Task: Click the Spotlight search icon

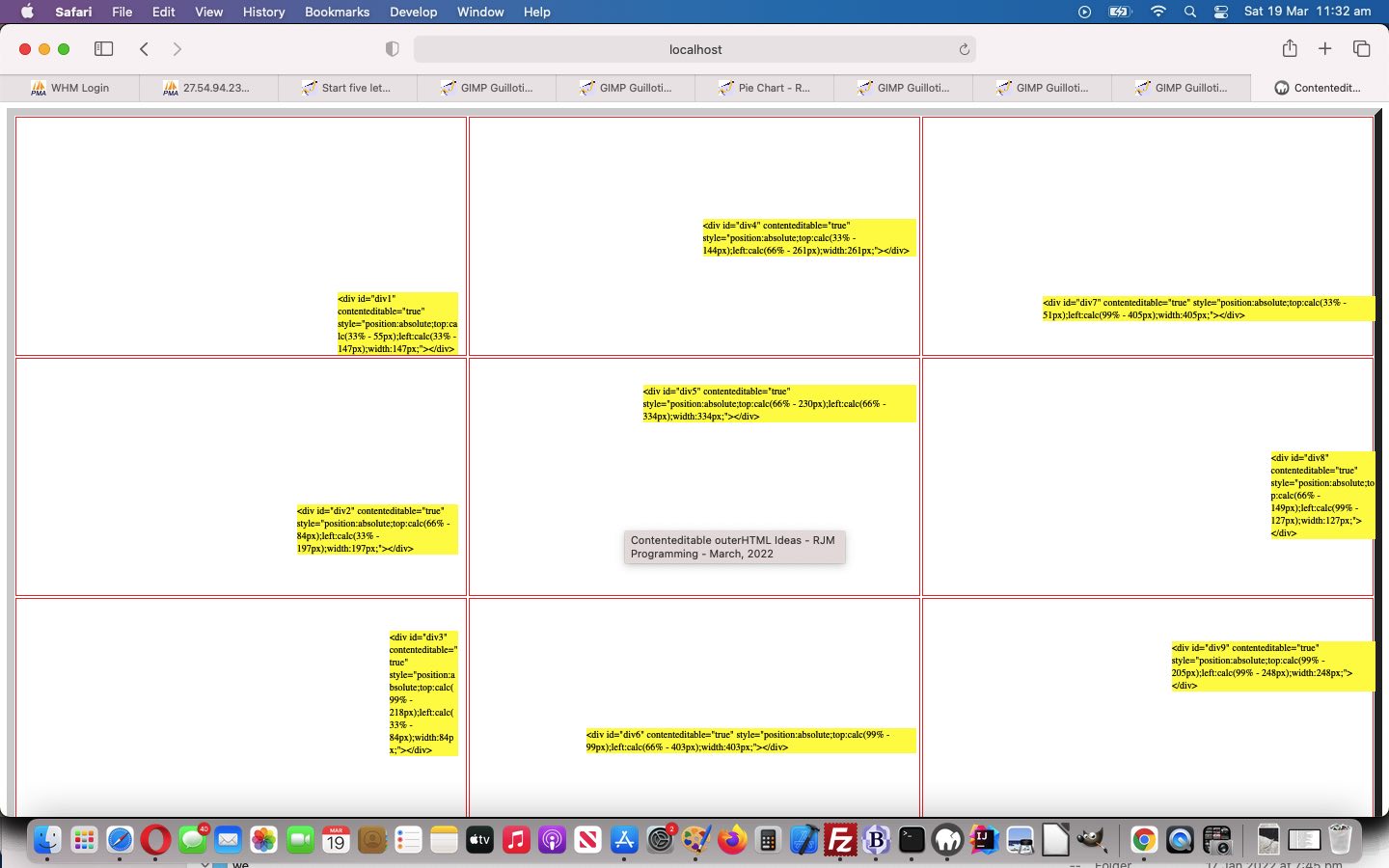Action: [x=1190, y=12]
